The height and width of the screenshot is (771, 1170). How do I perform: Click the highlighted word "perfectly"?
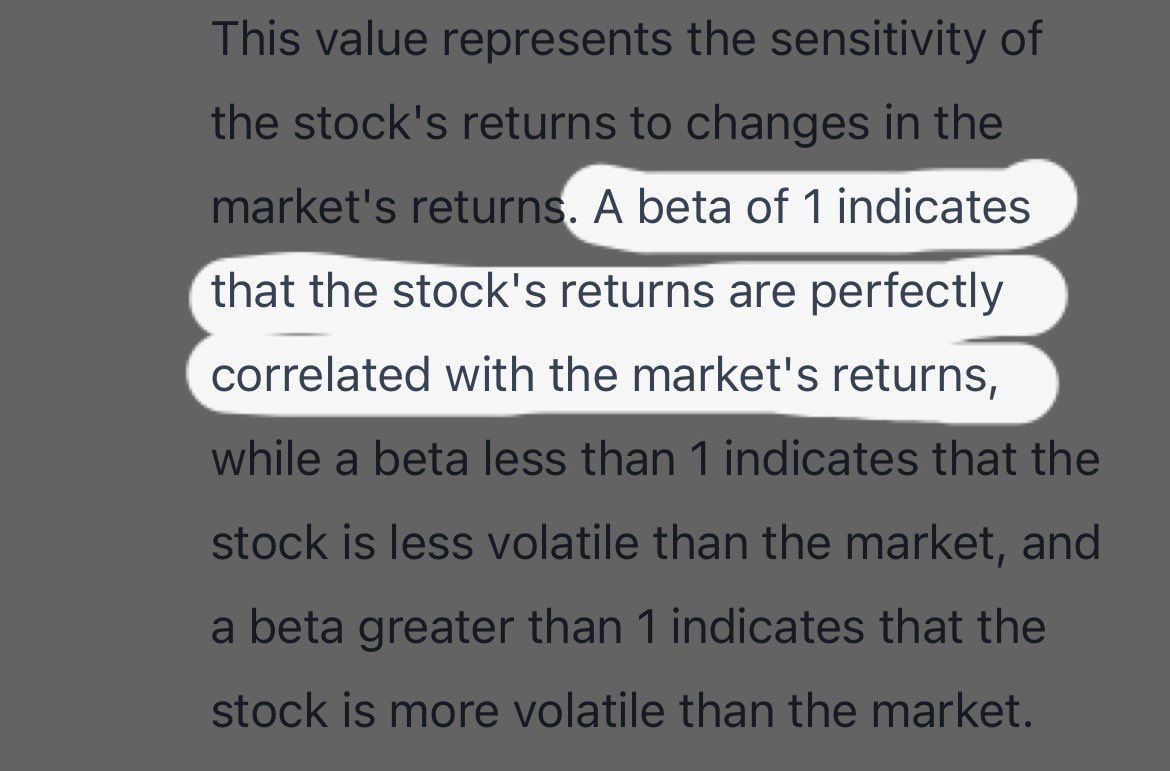coord(905,291)
